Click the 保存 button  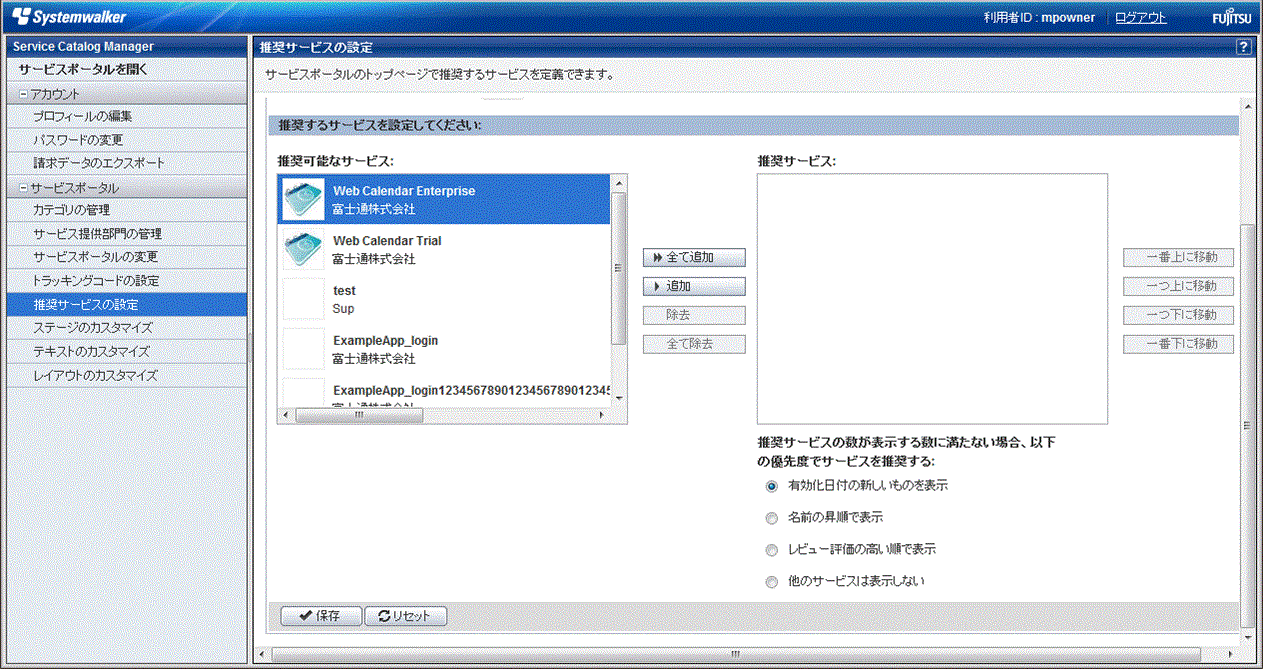click(x=320, y=616)
